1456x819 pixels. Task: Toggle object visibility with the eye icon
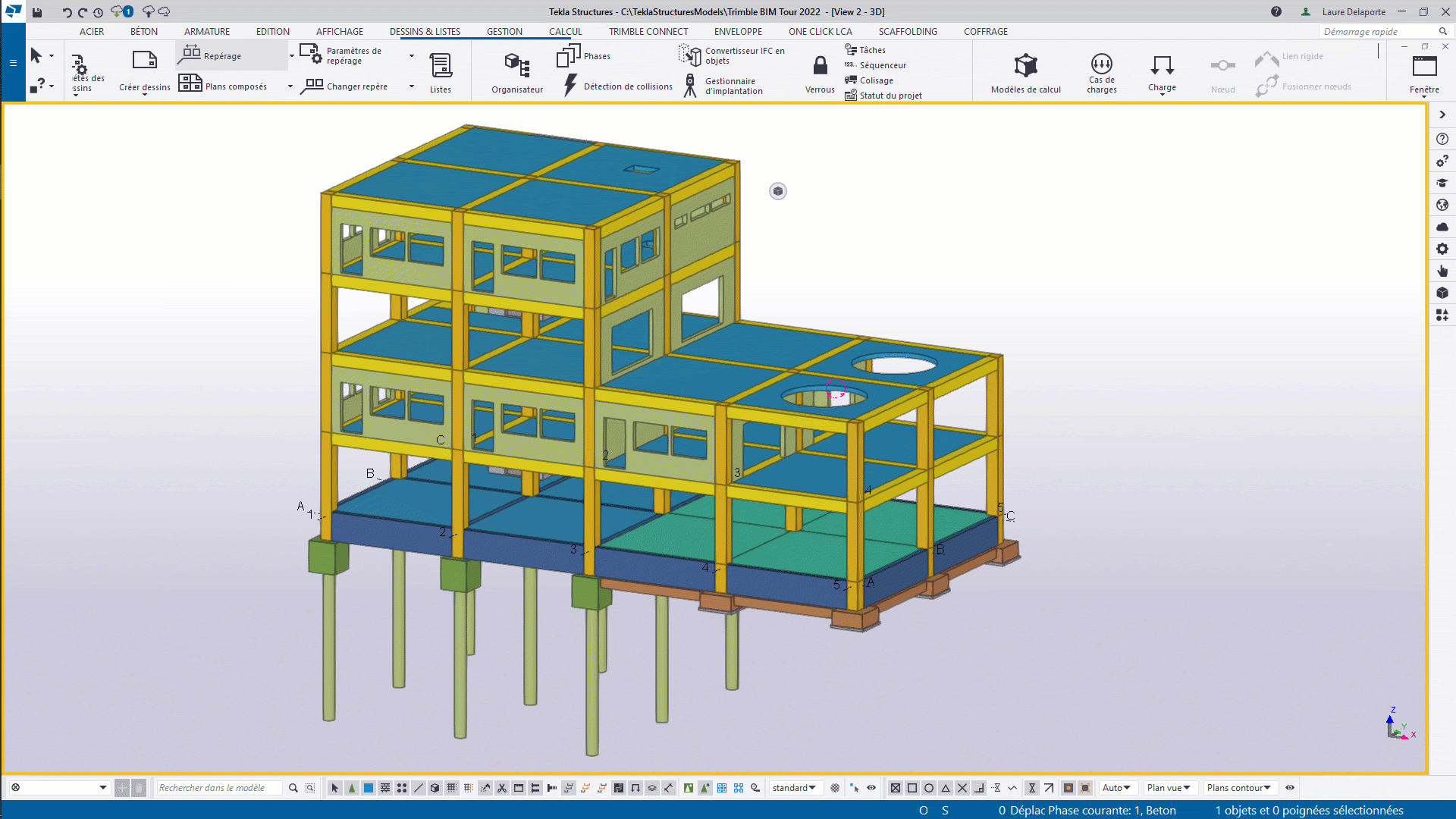point(871,788)
